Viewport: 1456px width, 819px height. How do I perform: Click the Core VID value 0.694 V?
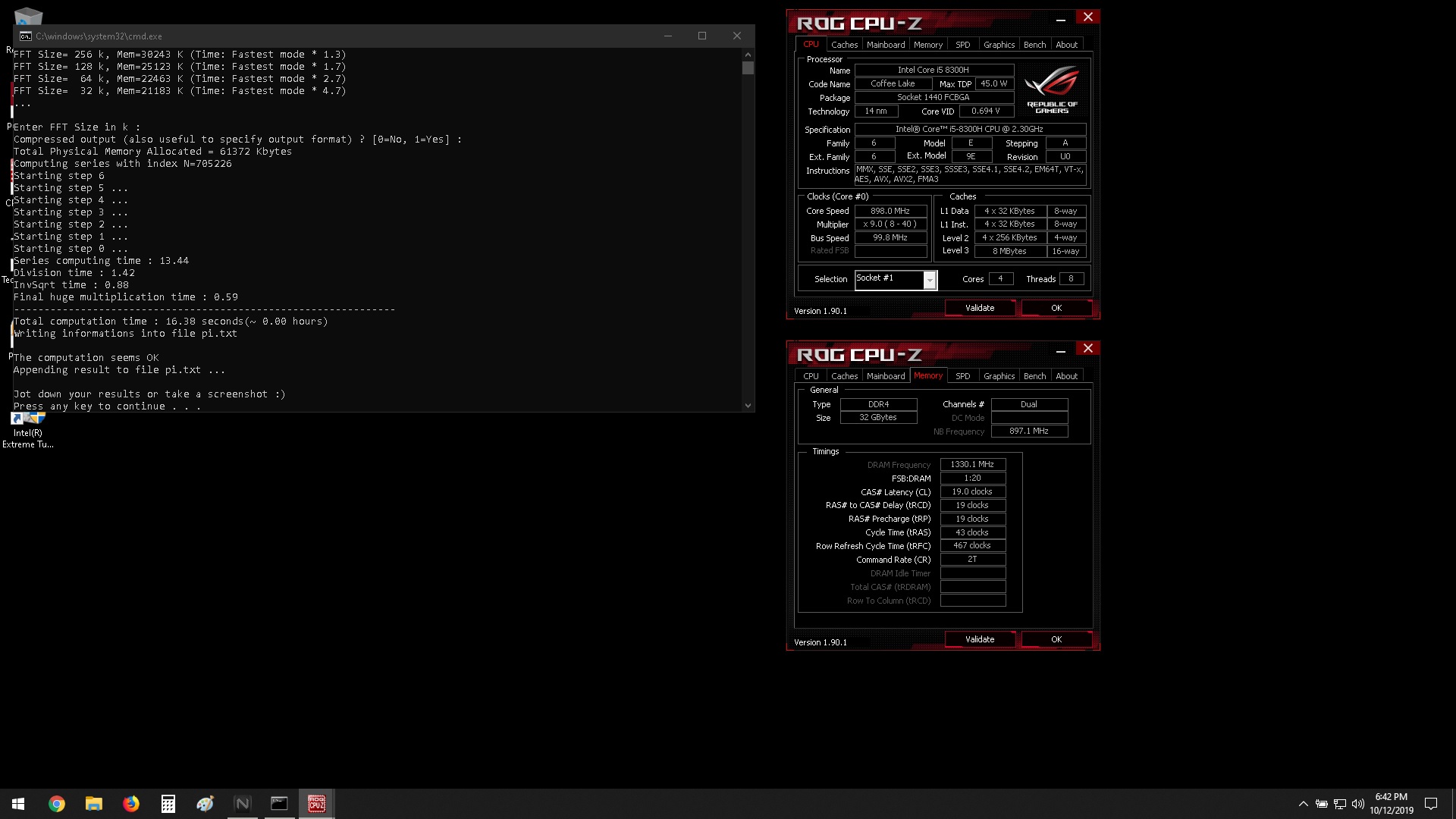[987, 111]
